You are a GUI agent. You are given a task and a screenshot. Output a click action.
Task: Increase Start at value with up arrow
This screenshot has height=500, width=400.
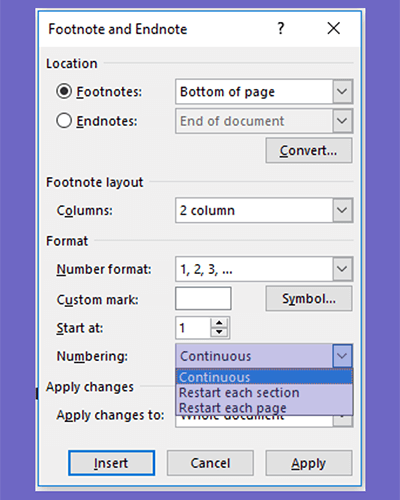click(219, 323)
